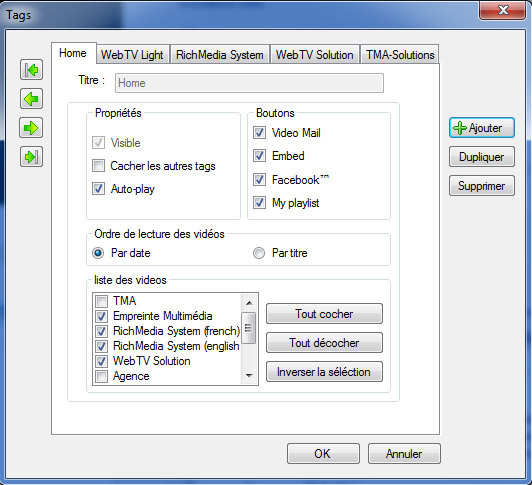Select the Par titre radio button
Image resolution: width=532 pixels, height=485 pixels.
point(259,253)
